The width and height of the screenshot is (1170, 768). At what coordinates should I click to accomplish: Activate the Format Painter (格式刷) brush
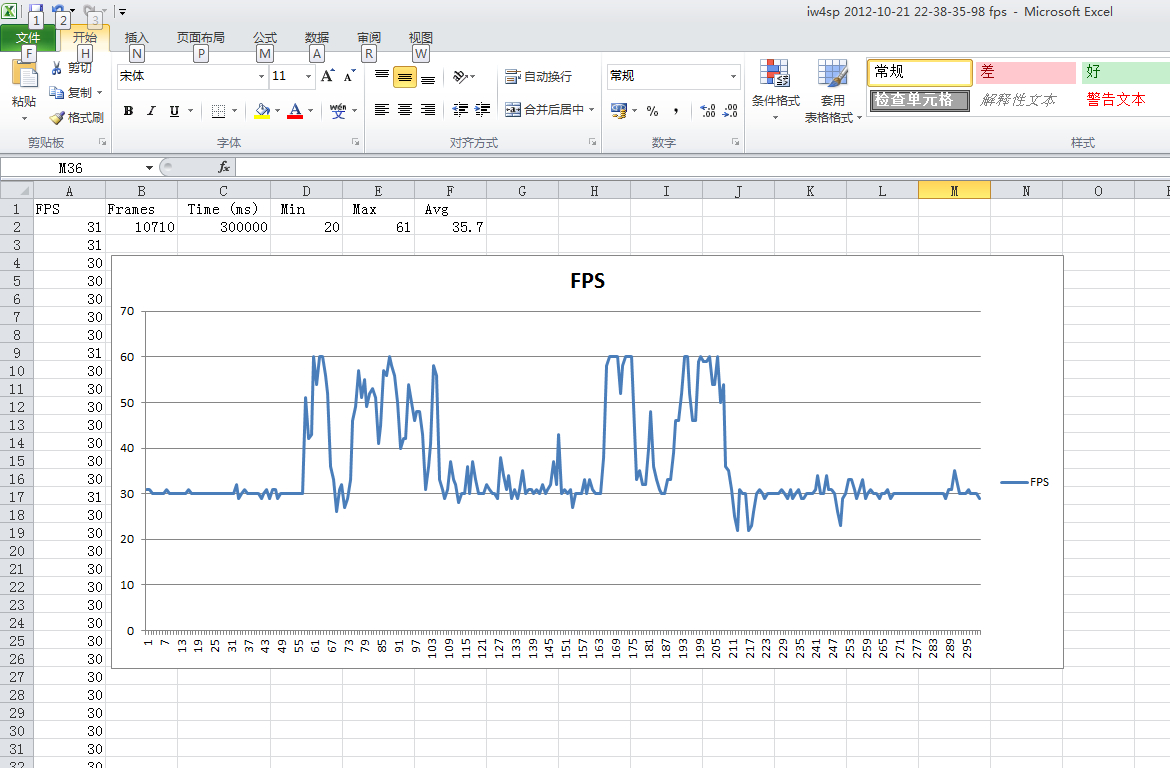point(76,117)
